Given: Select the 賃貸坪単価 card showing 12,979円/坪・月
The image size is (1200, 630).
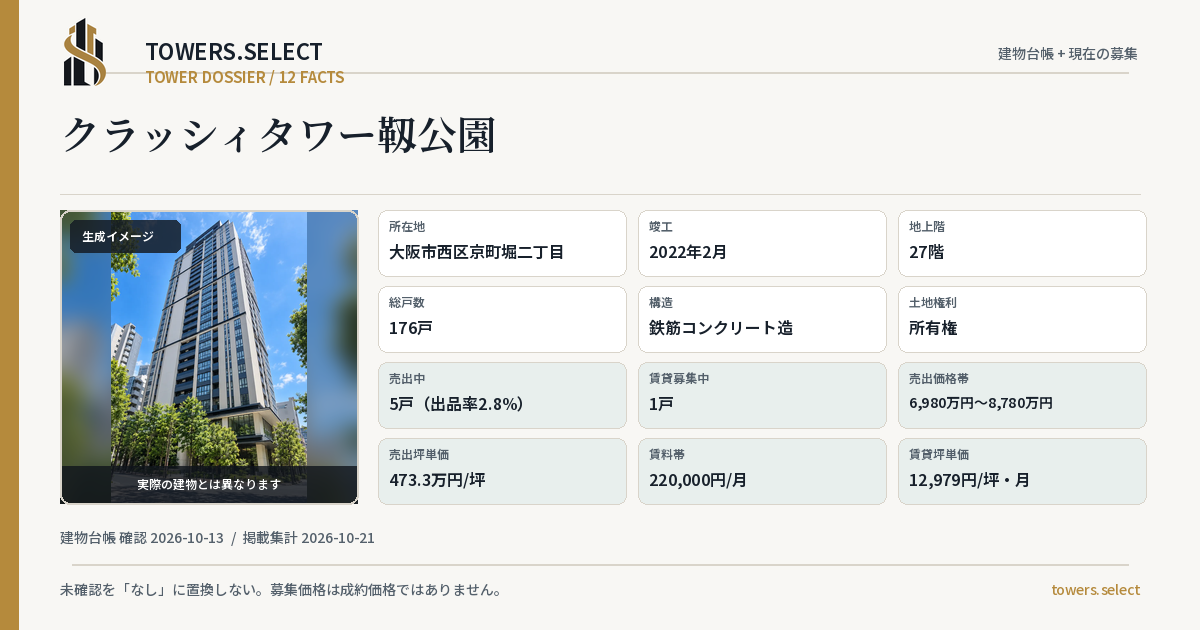Looking at the screenshot, I should (1022, 471).
